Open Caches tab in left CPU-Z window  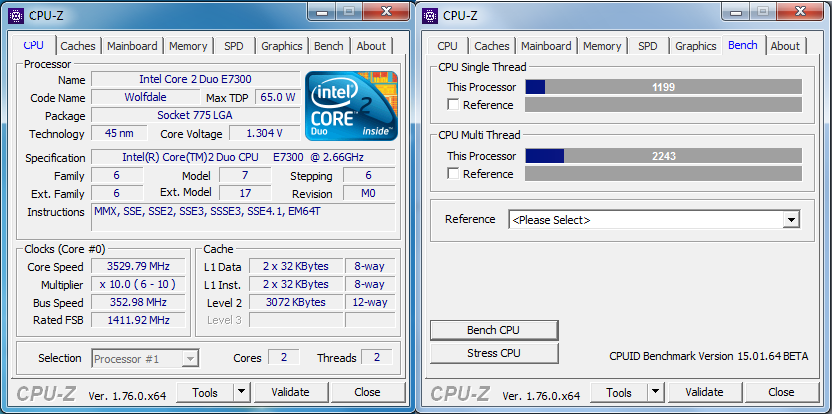click(78, 46)
